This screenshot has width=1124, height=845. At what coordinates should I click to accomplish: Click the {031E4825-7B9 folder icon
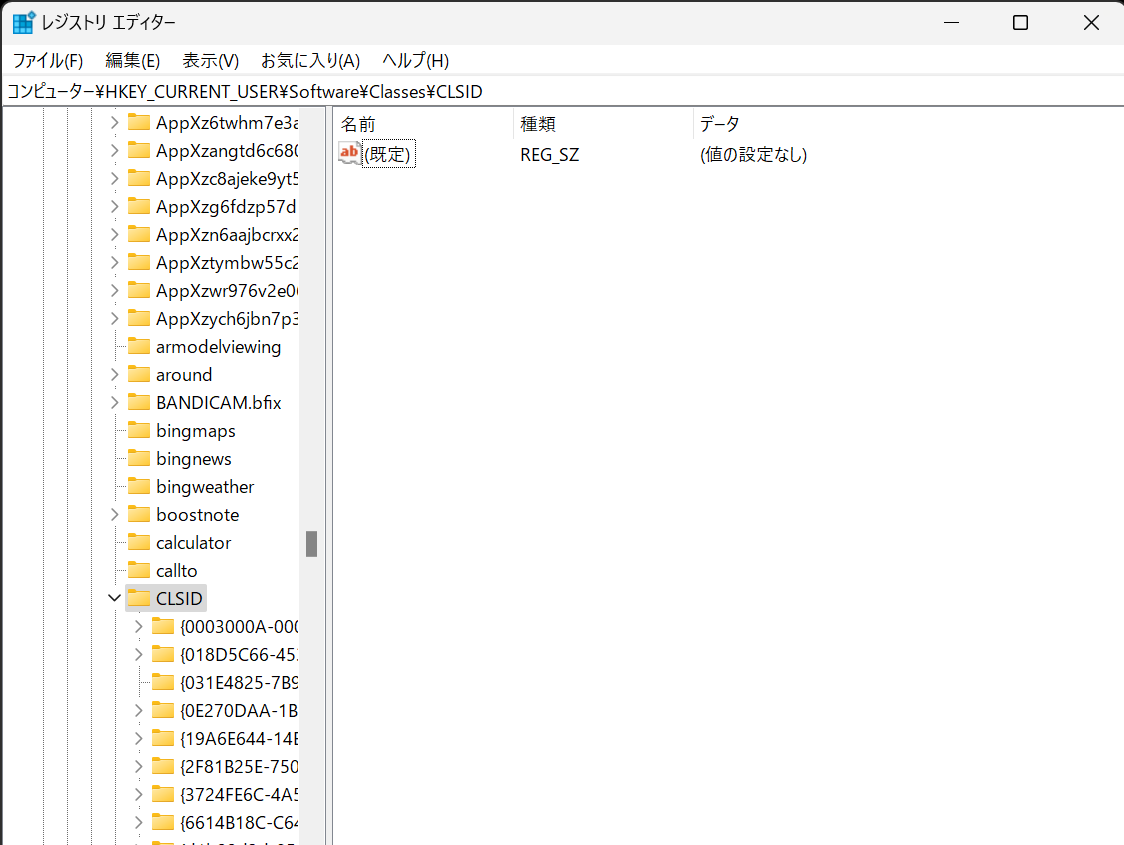pyautogui.click(x=163, y=682)
